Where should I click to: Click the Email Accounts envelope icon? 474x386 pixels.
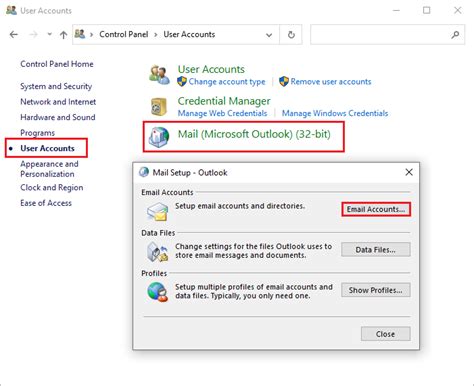click(157, 212)
